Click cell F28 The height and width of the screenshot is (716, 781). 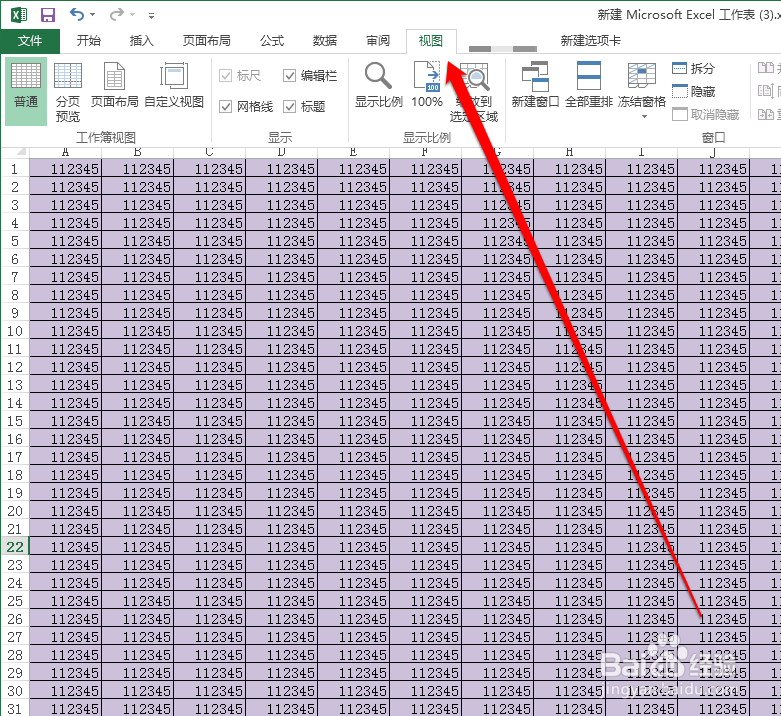coord(425,655)
